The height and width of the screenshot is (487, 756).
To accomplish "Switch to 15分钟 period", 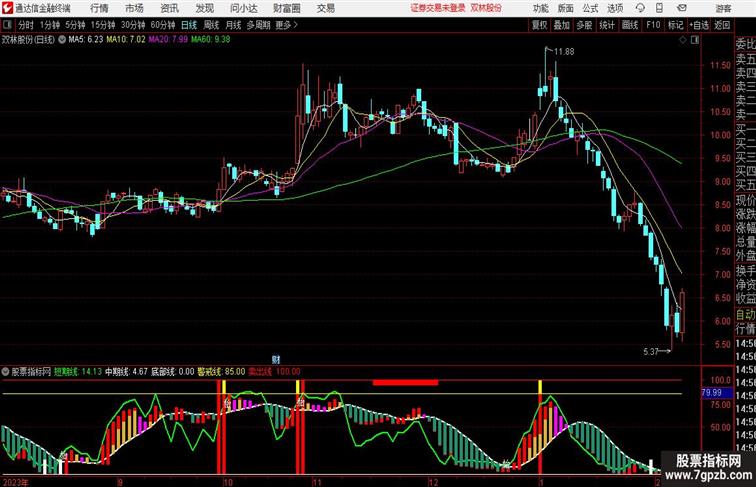I will point(103,25).
